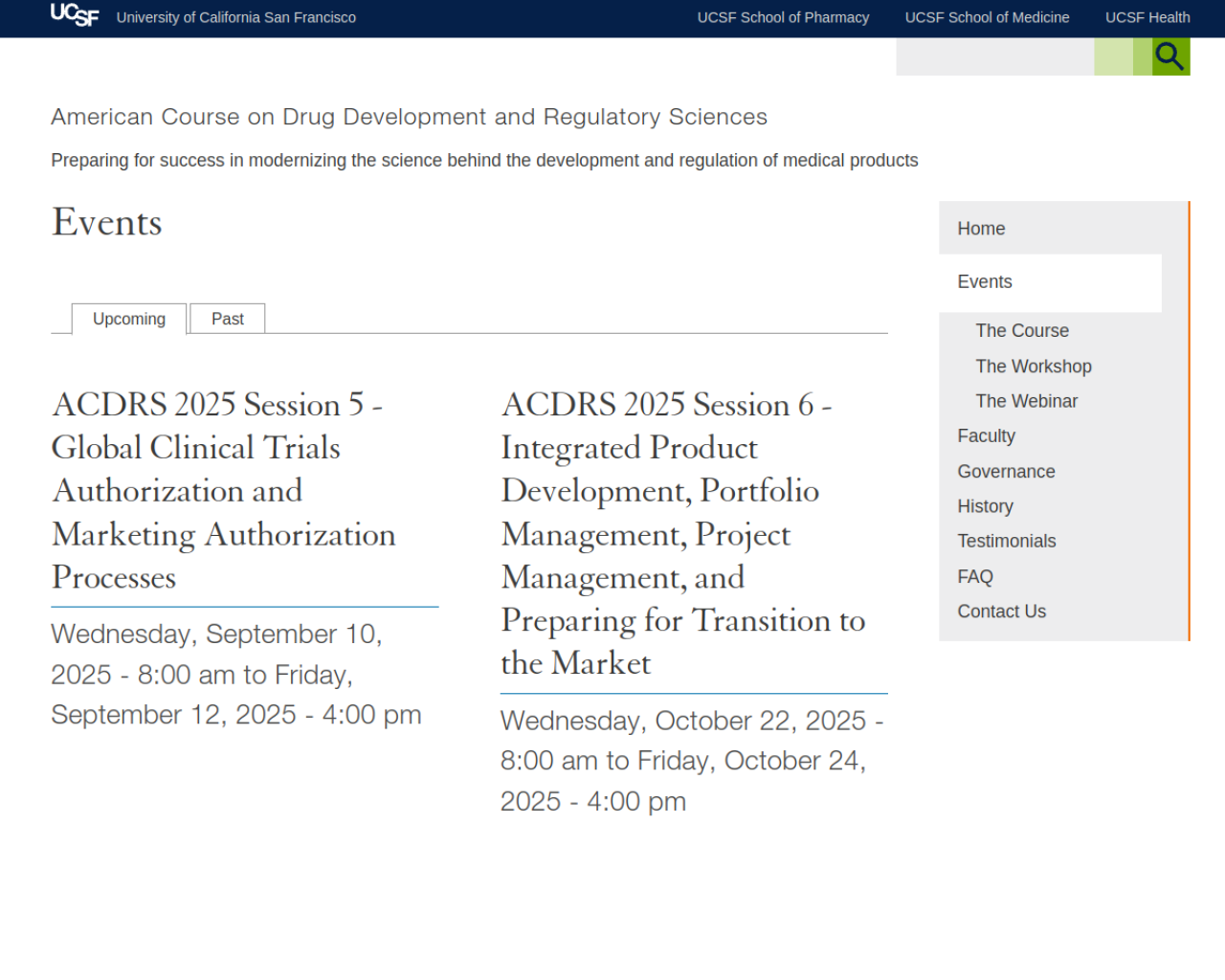Open The Workshop submenu item
Viewport: 1225px width, 980px height.
click(x=1034, y=367)
